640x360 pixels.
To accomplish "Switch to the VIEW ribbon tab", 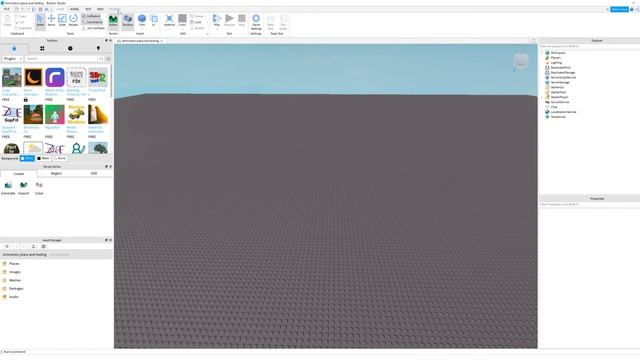I will coord(100,9).
